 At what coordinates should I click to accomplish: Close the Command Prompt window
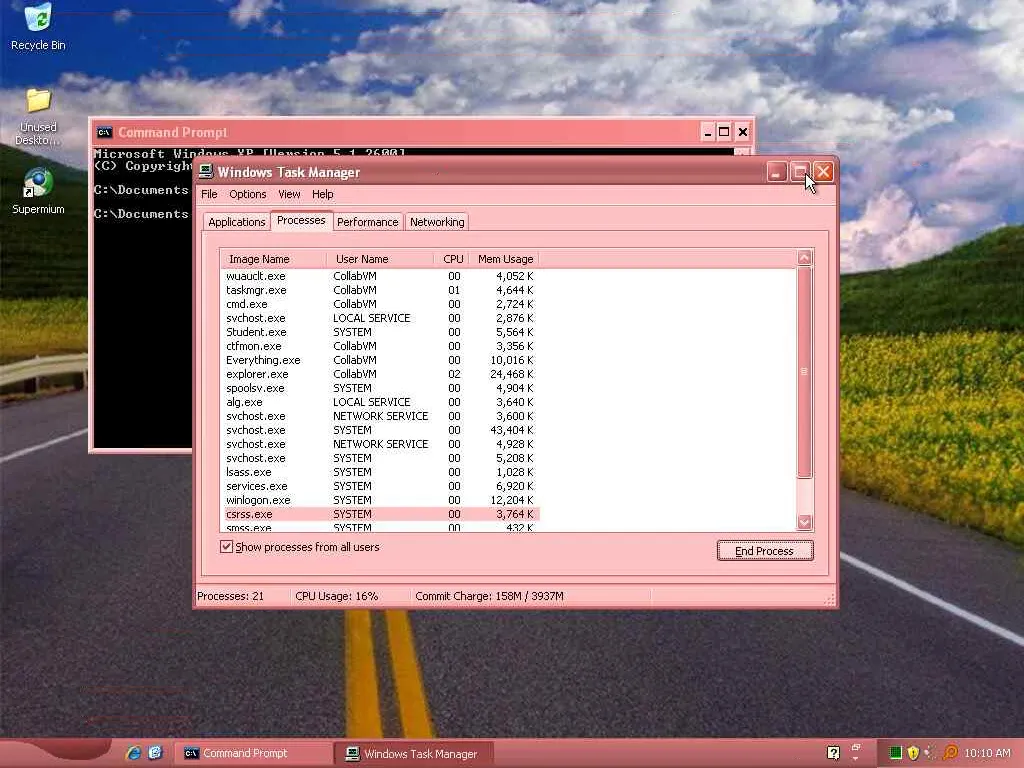[743, 132]
